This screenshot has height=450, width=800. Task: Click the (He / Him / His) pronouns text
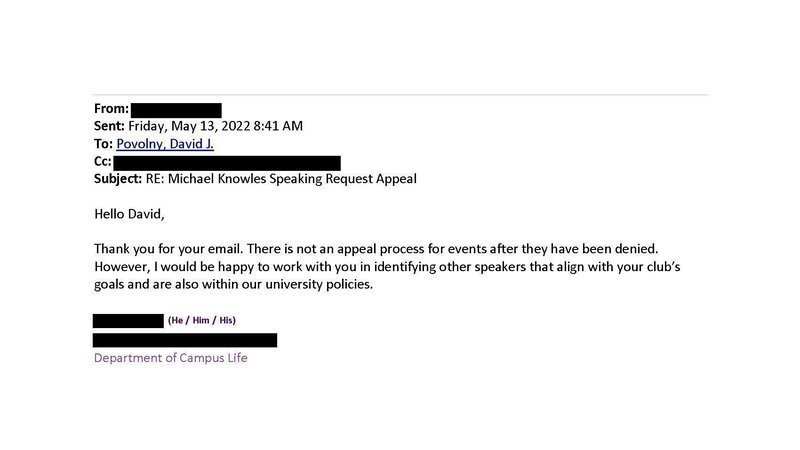[202, 321]
